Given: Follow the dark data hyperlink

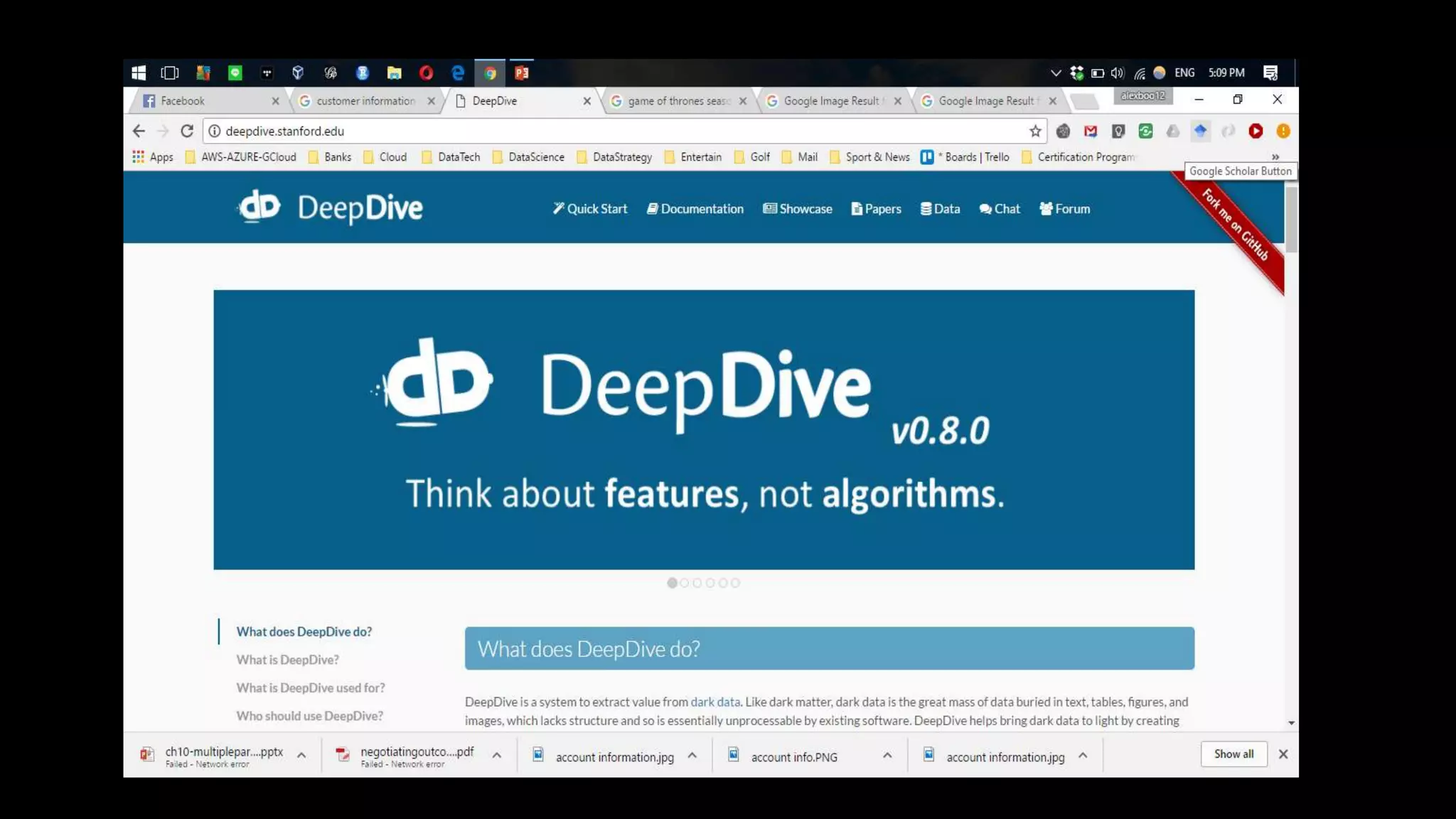Looking at the screenshot, I should point(715,702).
